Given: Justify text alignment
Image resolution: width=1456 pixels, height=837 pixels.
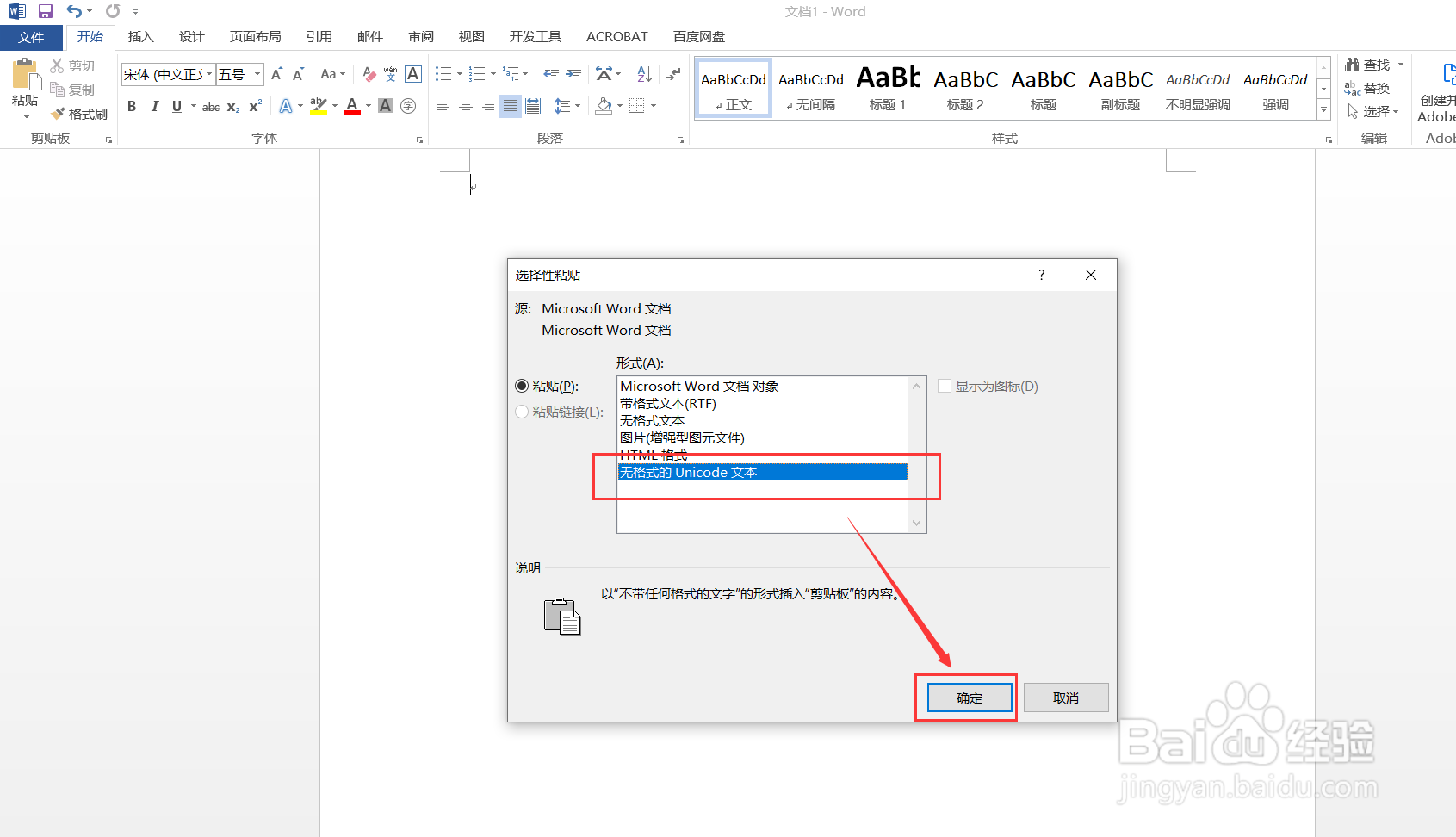Looking at the screenshot, I should tap(511, 106).
